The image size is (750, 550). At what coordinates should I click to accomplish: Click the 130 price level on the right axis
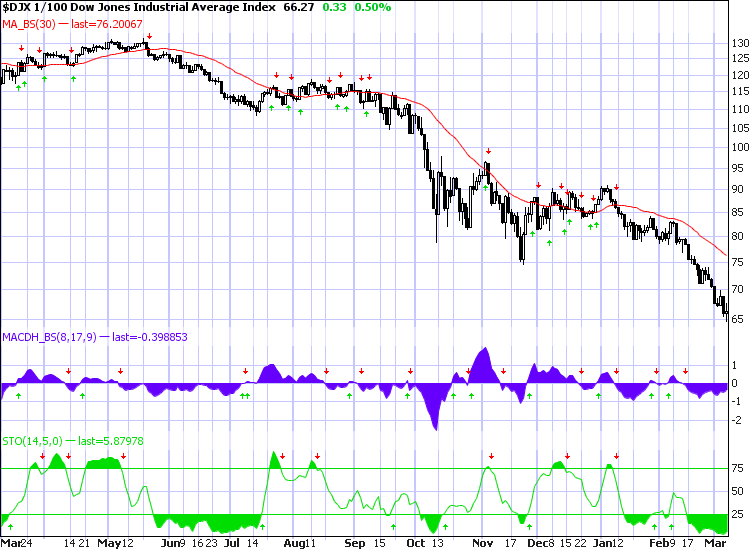click(x=740, y=44)
